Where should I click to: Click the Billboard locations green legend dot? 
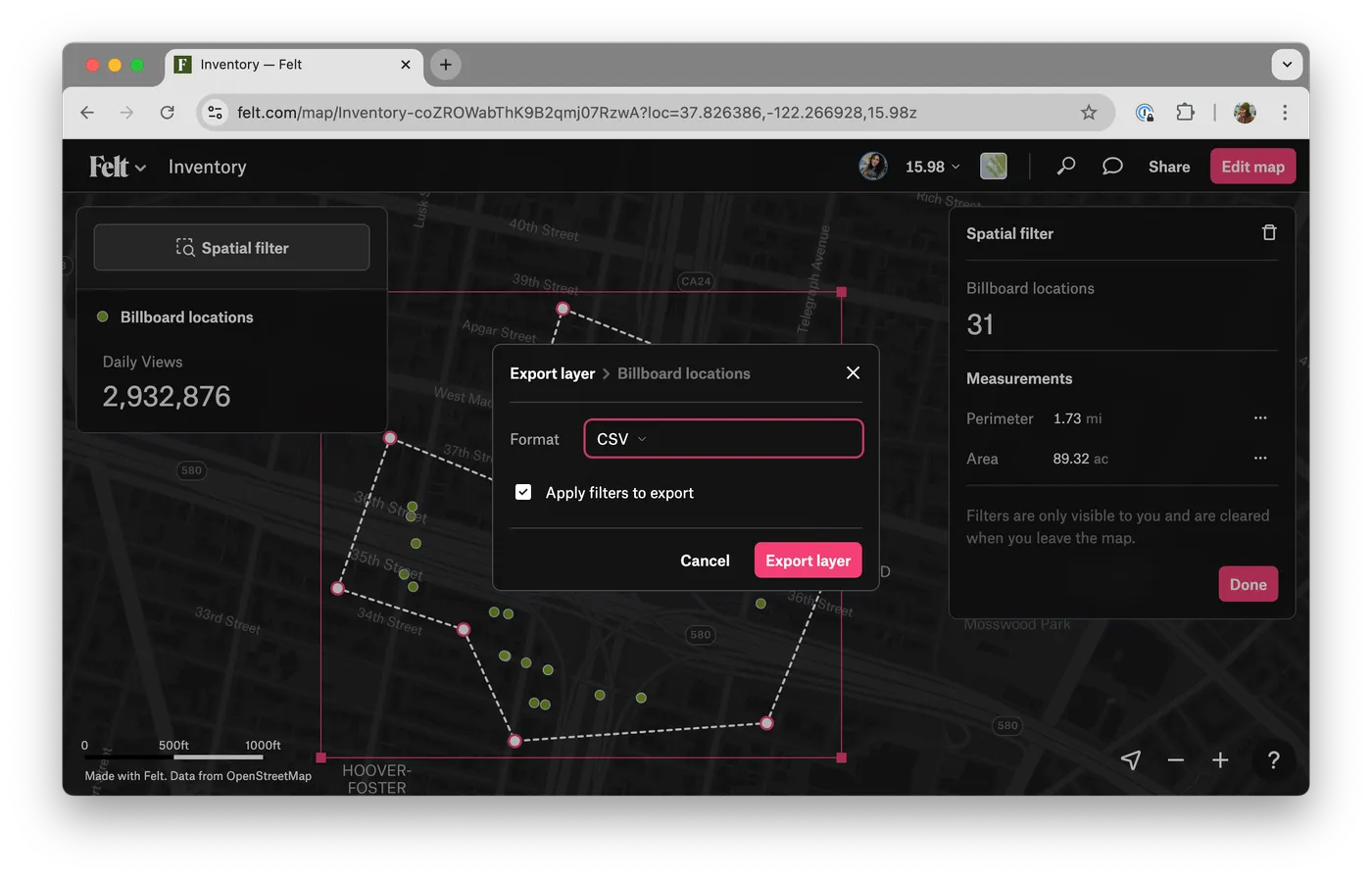(102, 317)
